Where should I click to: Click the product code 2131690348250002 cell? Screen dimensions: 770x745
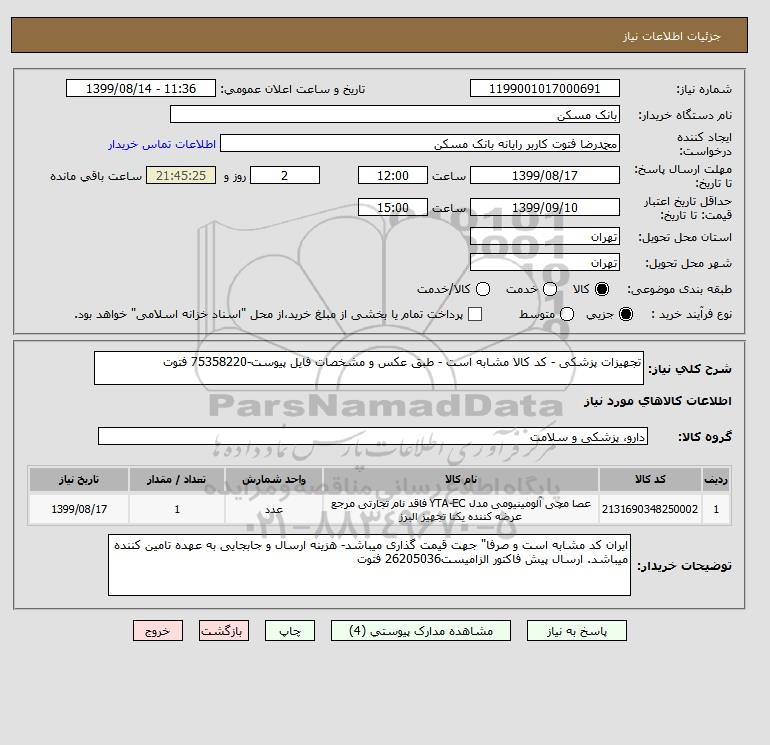(x=650, y=509)
